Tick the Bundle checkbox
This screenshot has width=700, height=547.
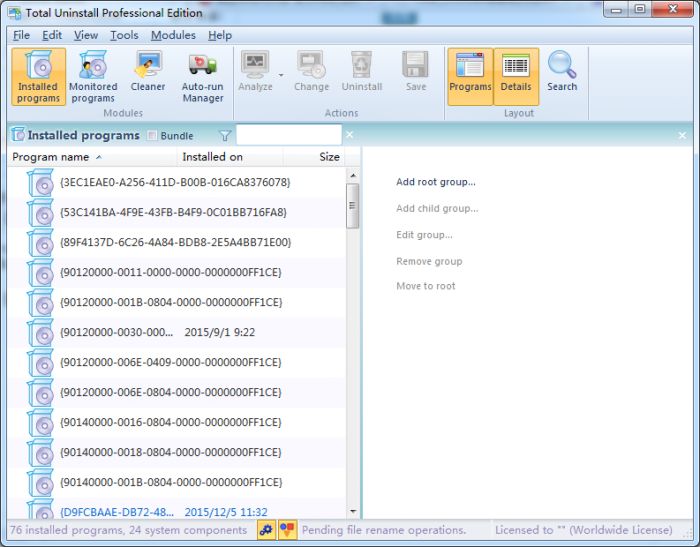[x=152, y=135]
